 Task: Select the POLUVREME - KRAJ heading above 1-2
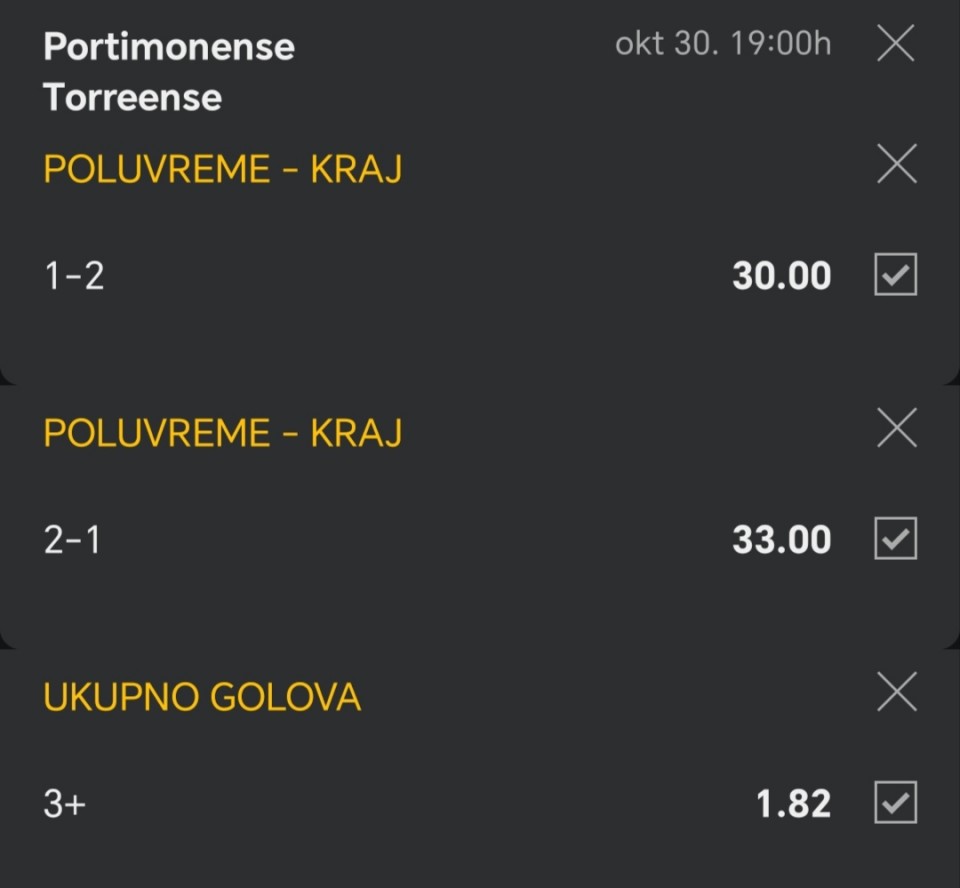[x=222, y=170]
